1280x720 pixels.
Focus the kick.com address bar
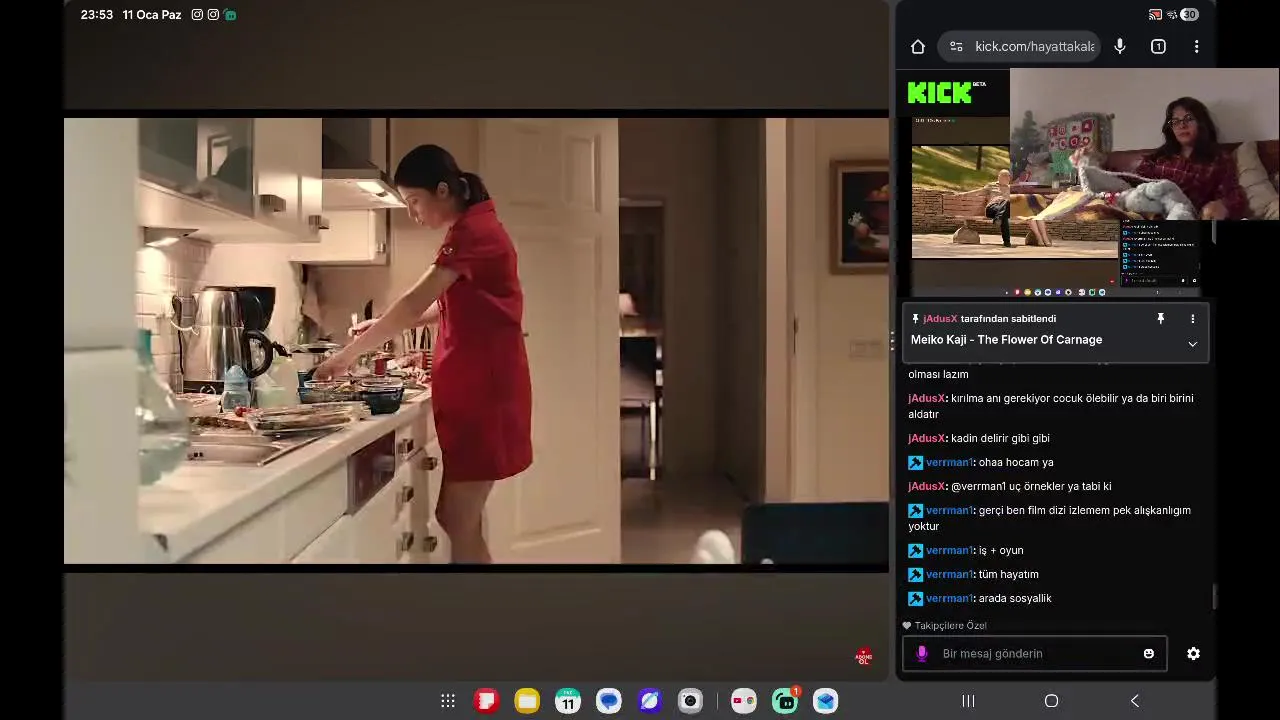tap(1019, 46)
